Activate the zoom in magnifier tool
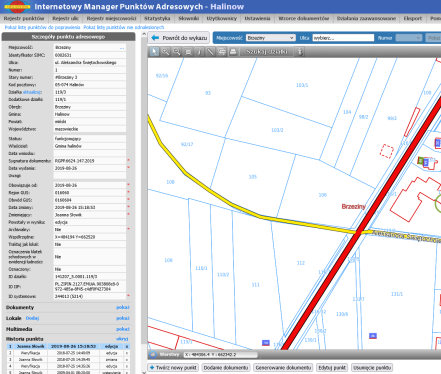 (165, 52)
